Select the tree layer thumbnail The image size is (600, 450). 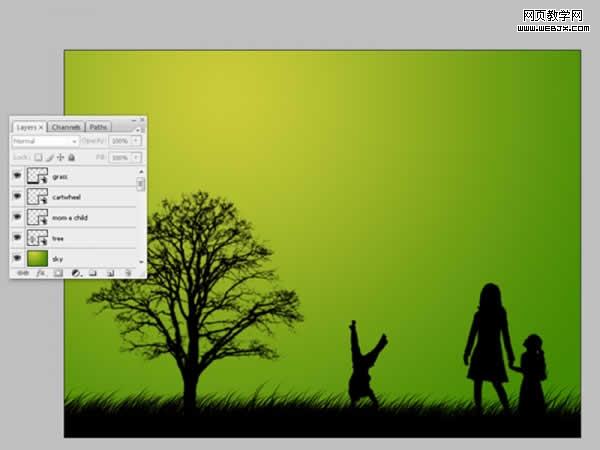[x=38, y=238]
